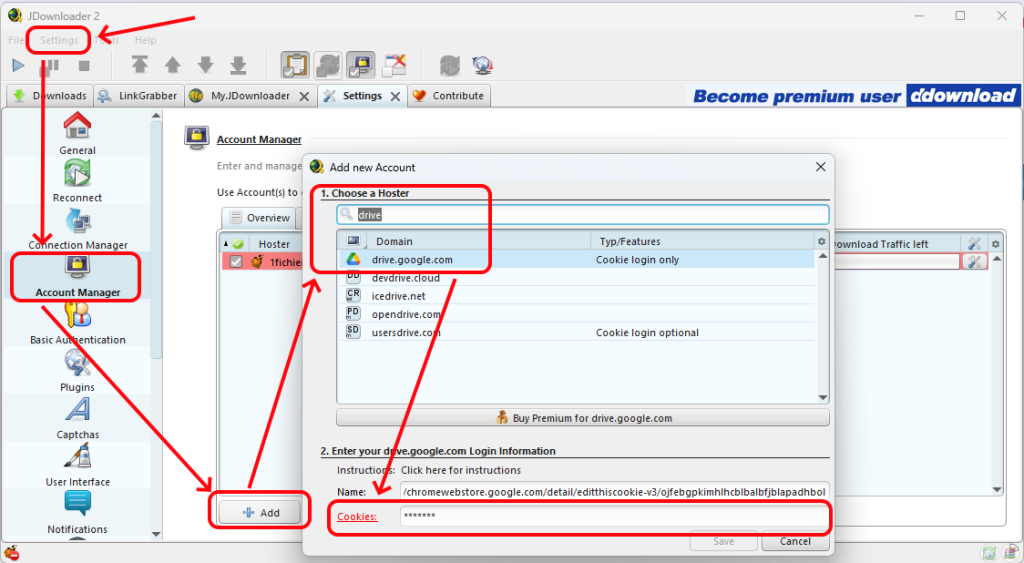Sort hoster list by Typ/Features column
The height and width of the screenshot is (563, 1024).
702,241
